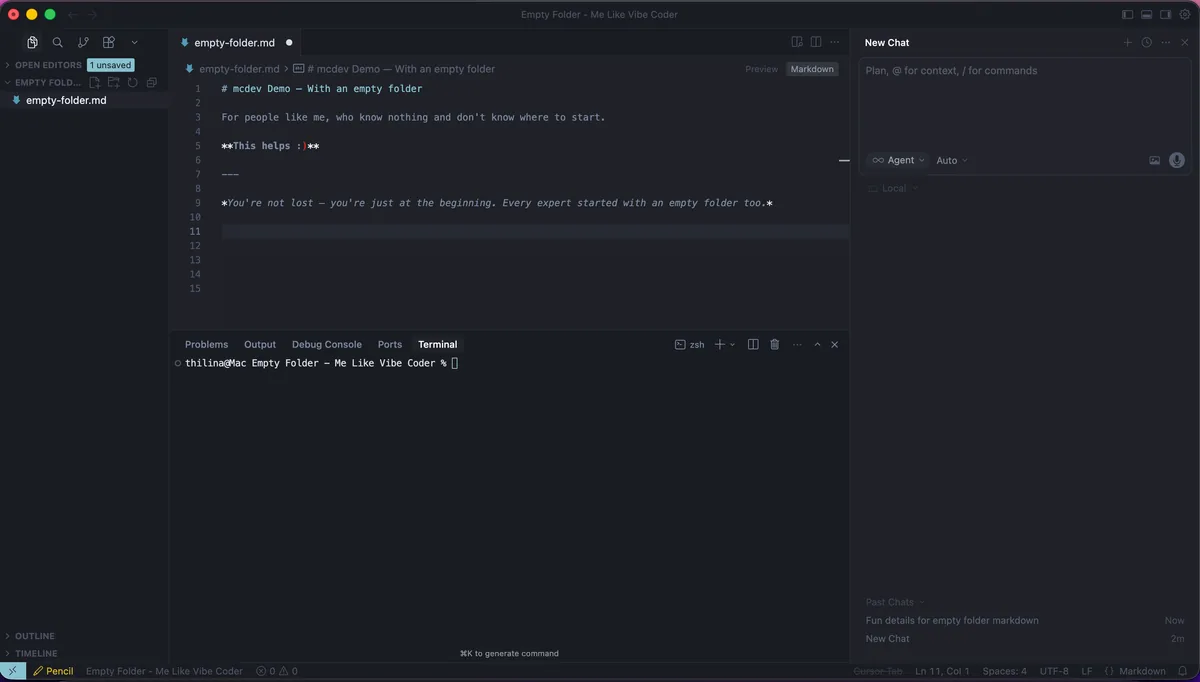Screen dimensions: 1200x682
Task: Open the Search view magnifier icon
Action: 58,42
